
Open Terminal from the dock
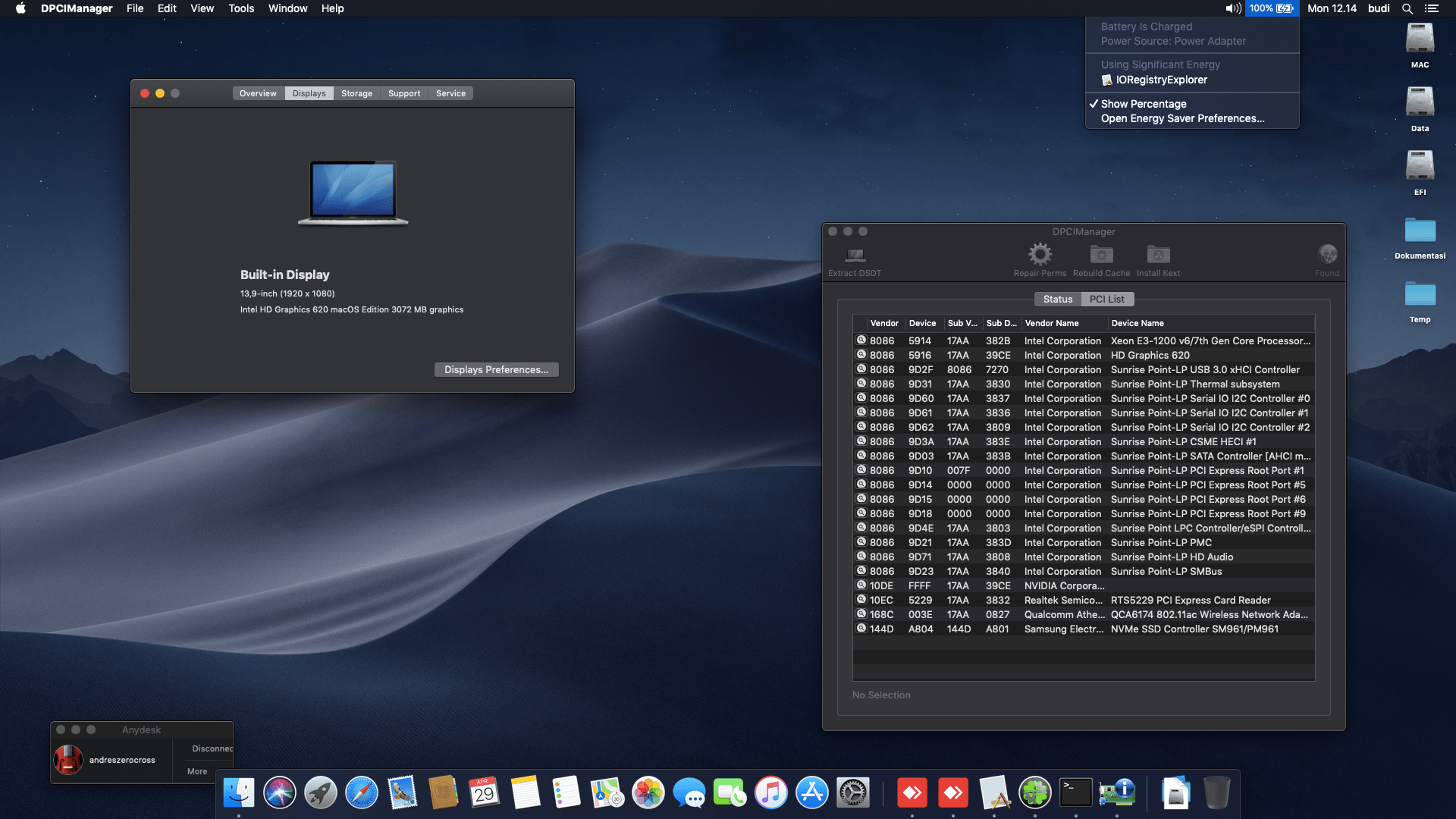point(1075,793)
